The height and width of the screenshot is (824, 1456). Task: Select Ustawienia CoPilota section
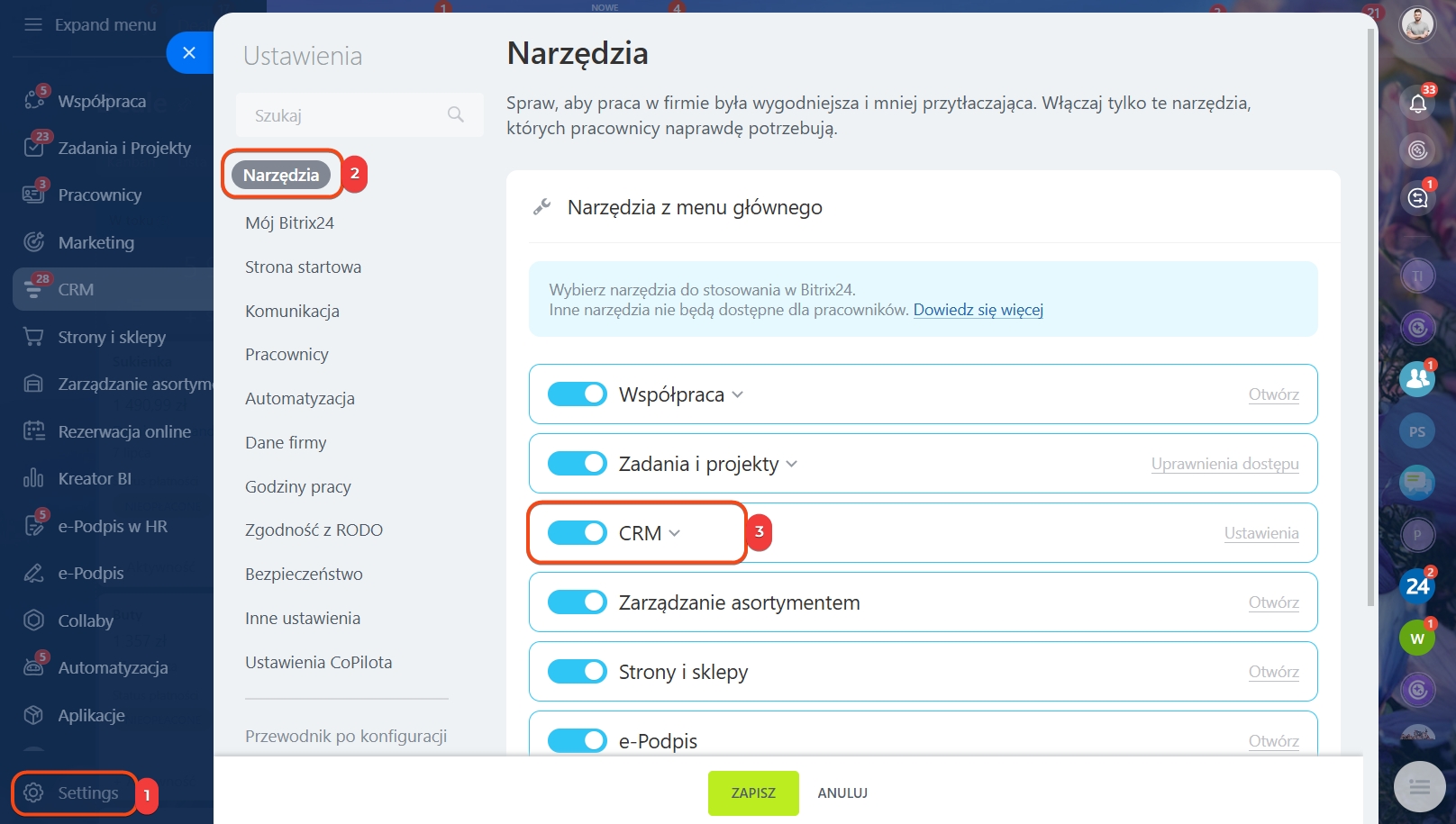click(x=319, y=662)
